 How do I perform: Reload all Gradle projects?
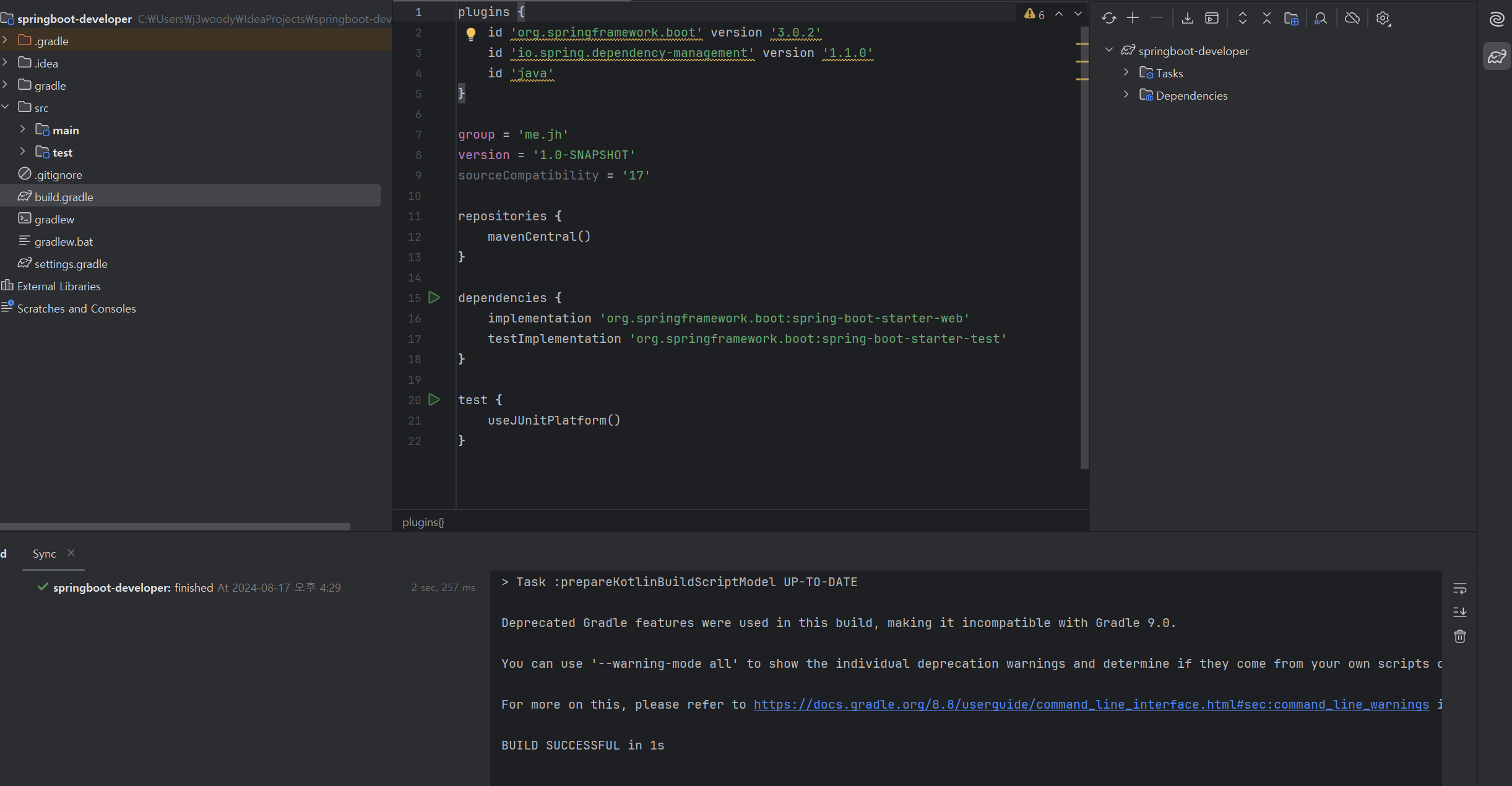click(1108, 19)
